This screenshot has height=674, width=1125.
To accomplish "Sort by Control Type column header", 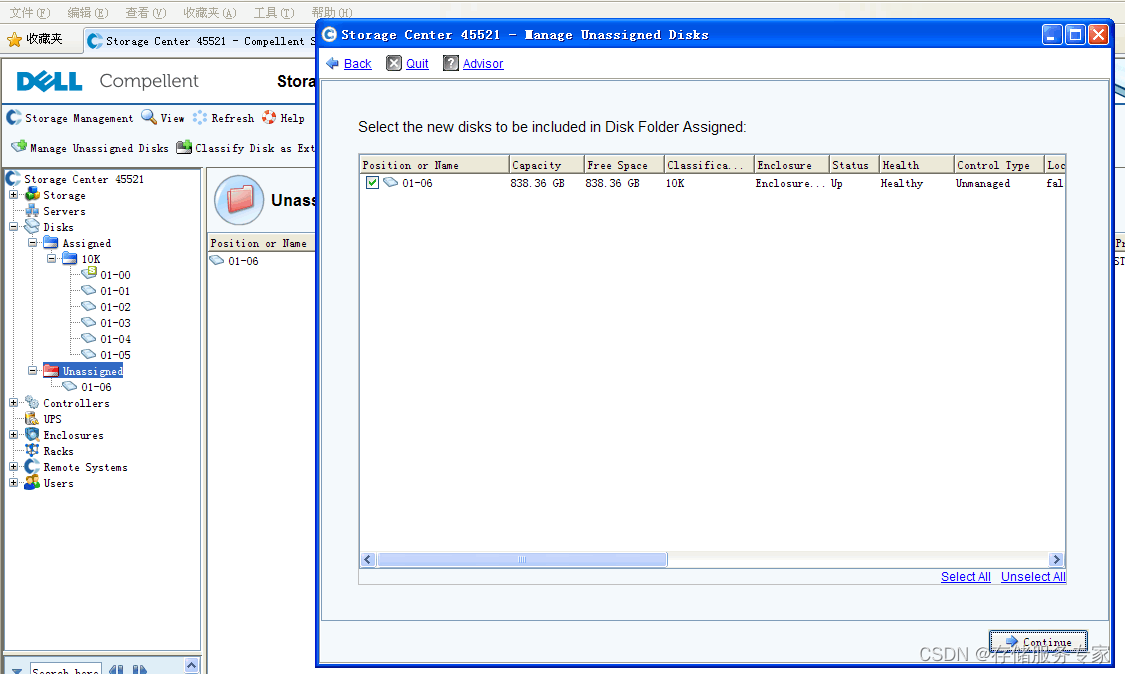I will tap(999, 165).
